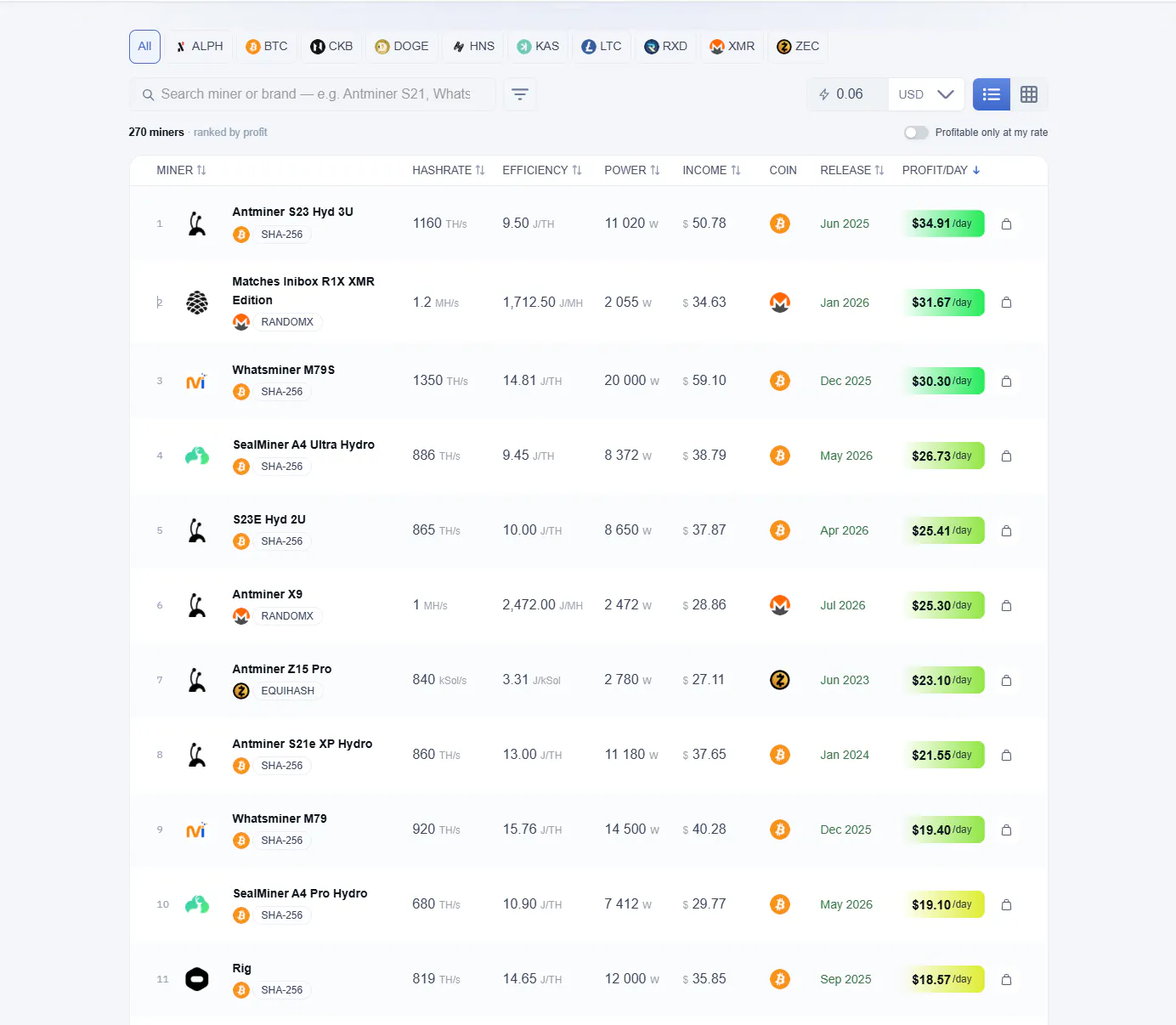Open SealMiner A4 Ultra Hydro link
The width and height of the screenshot is (1176, 1025).
pyautogui.click(x=303, y=445)
